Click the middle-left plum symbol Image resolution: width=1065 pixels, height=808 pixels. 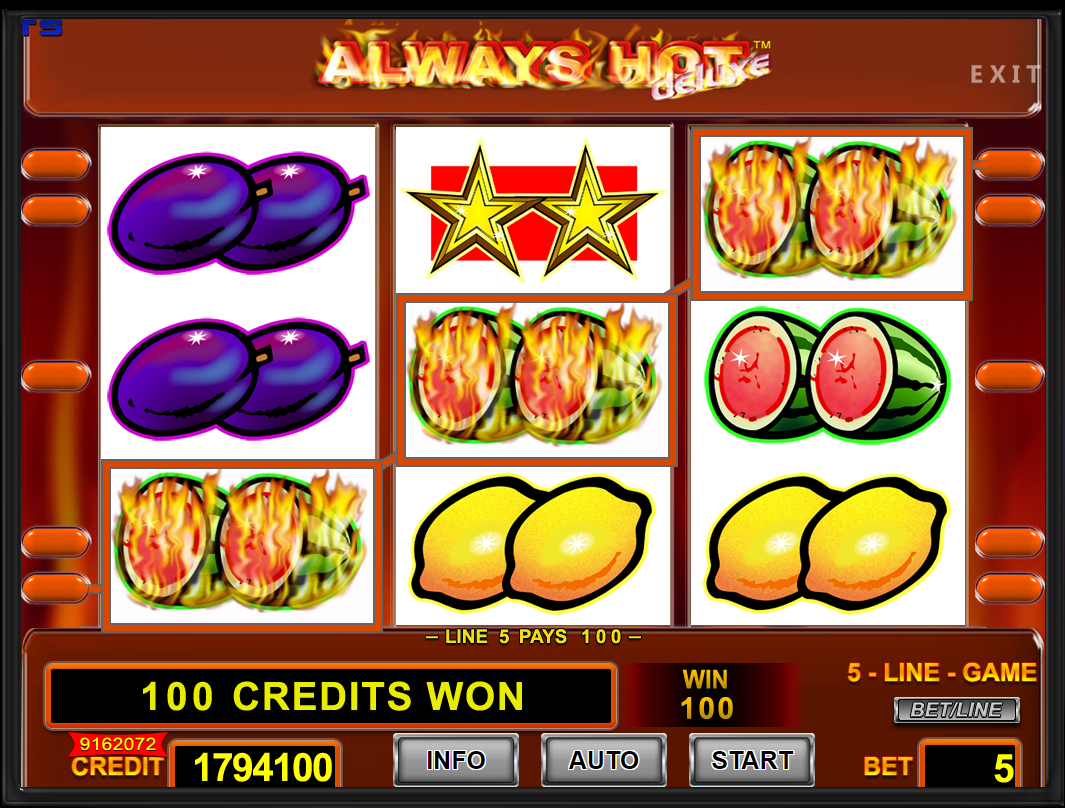(x=238, y=378)
